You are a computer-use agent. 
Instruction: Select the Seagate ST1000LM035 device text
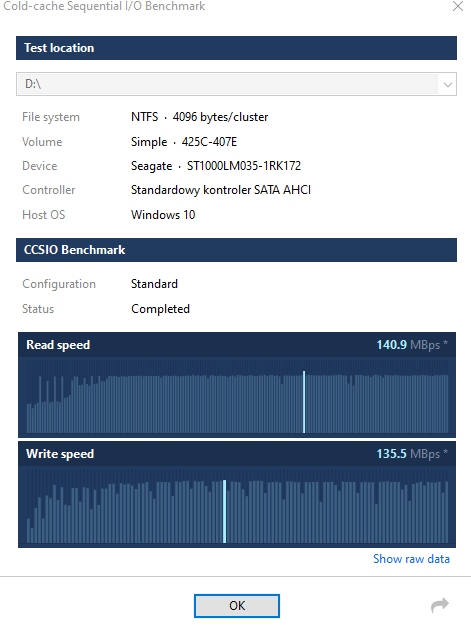pyautogui.click(x=216, y=166)
